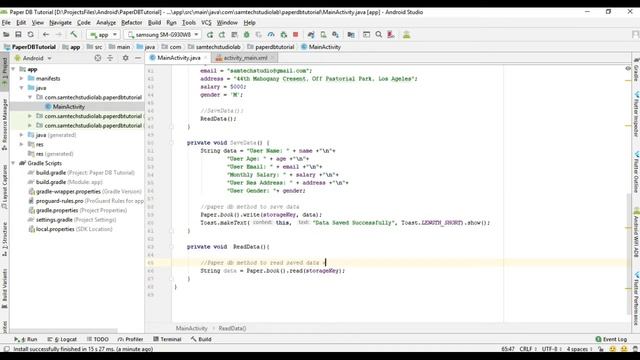Open the Android WiFi ADB side panel
640x360 pixels.
pos(636,233)
